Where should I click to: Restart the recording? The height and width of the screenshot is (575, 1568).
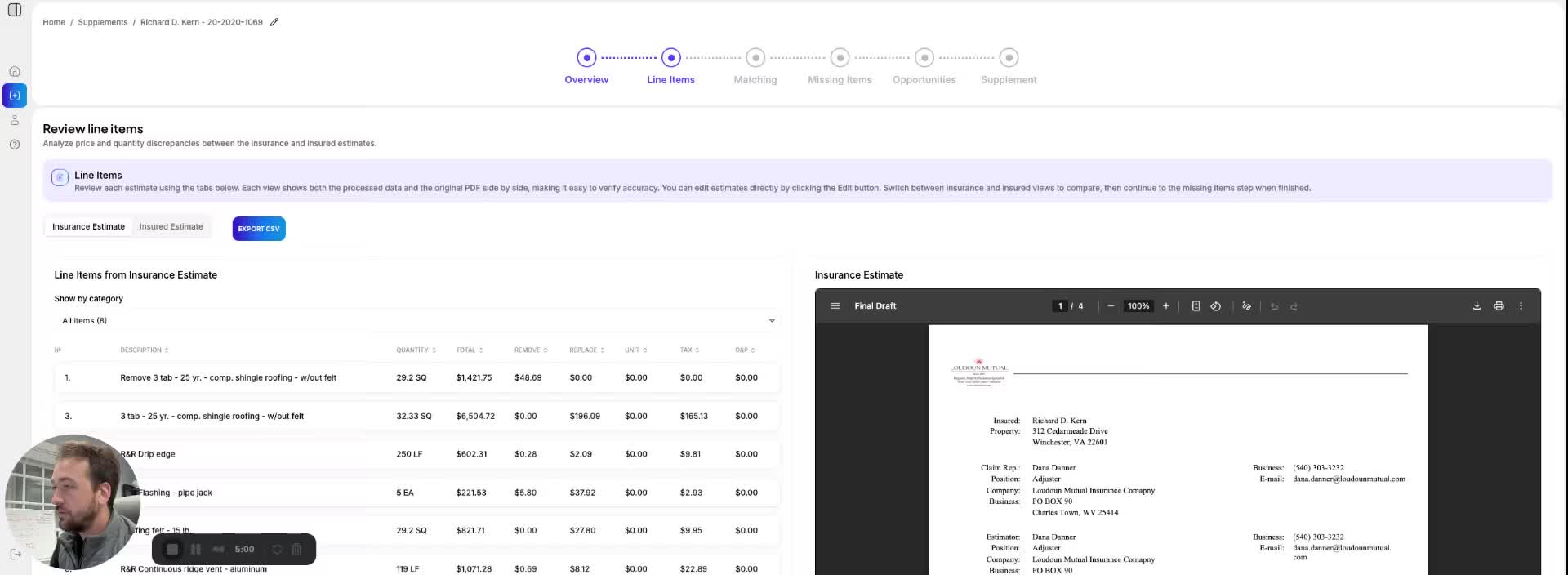277,550
